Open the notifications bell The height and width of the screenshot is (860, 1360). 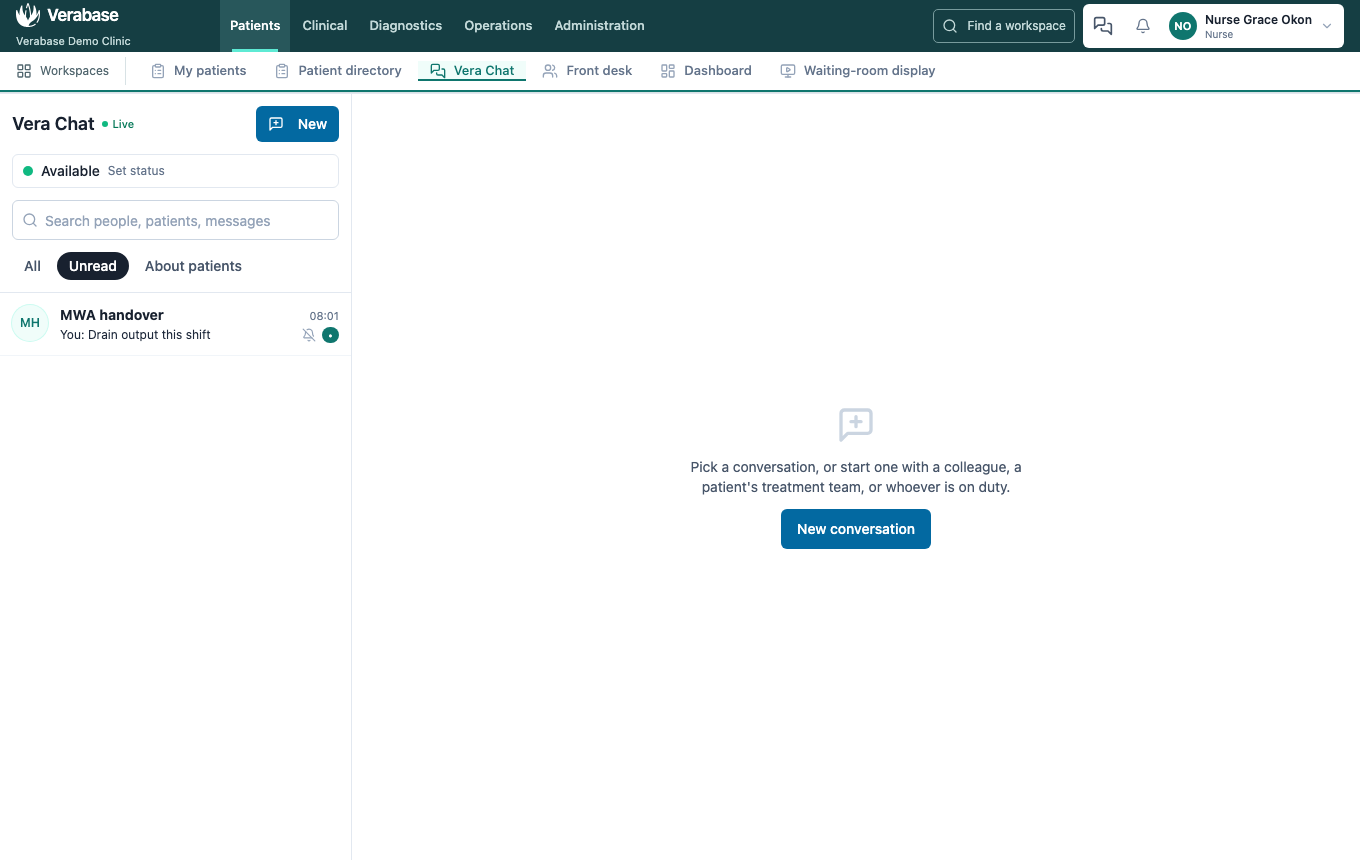[1143, 26]
